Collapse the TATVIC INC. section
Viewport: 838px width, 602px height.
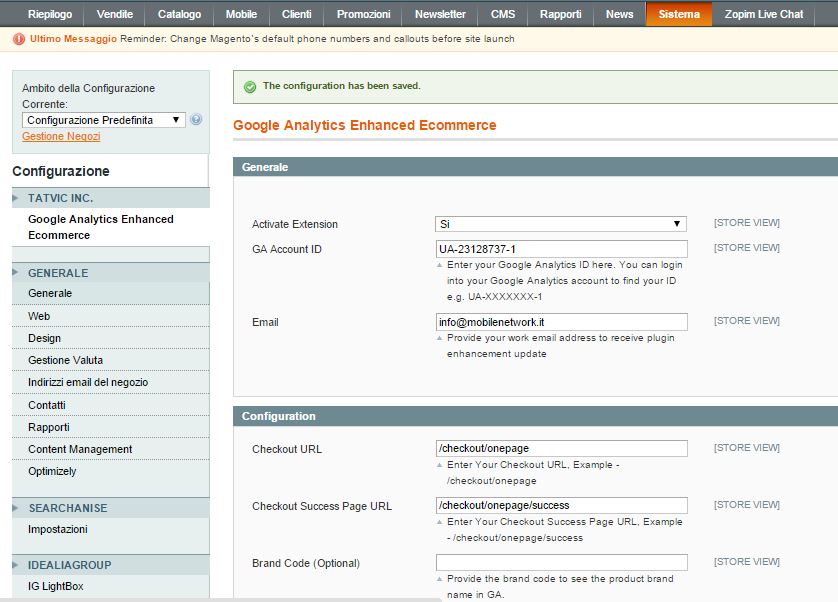(x=60, y=198)
